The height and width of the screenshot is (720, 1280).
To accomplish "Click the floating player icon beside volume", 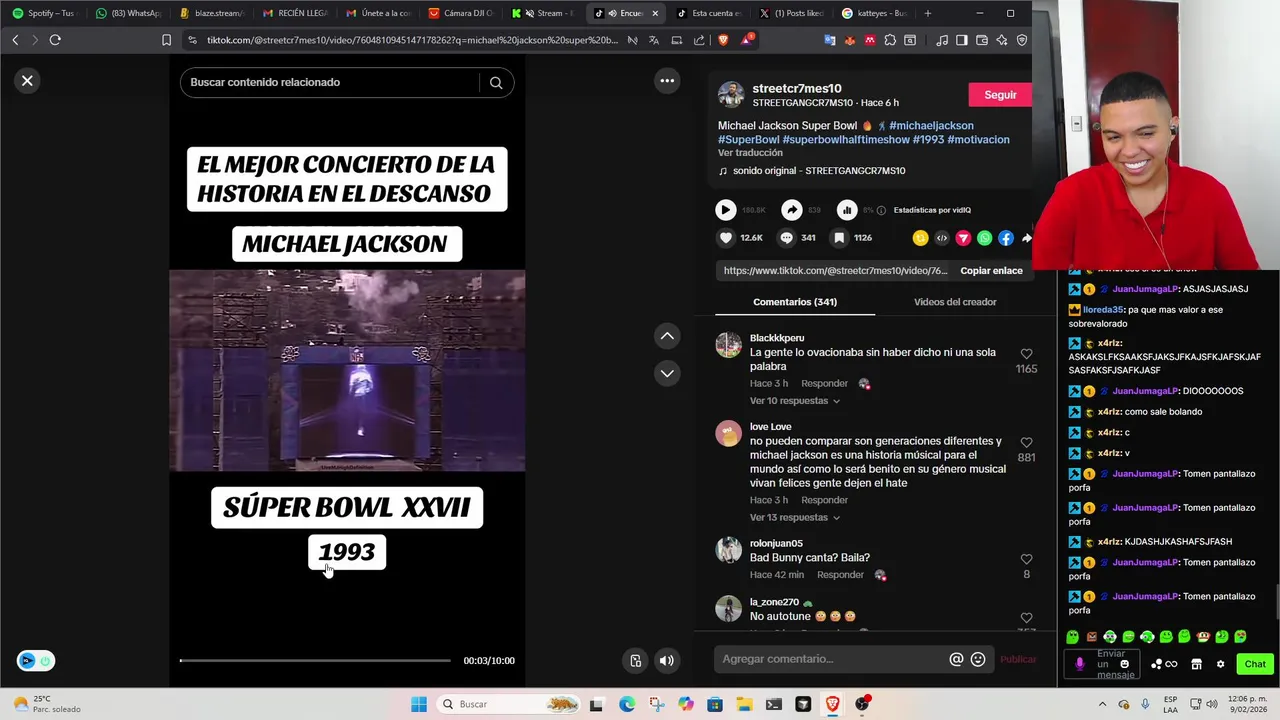I will point(635,660).
